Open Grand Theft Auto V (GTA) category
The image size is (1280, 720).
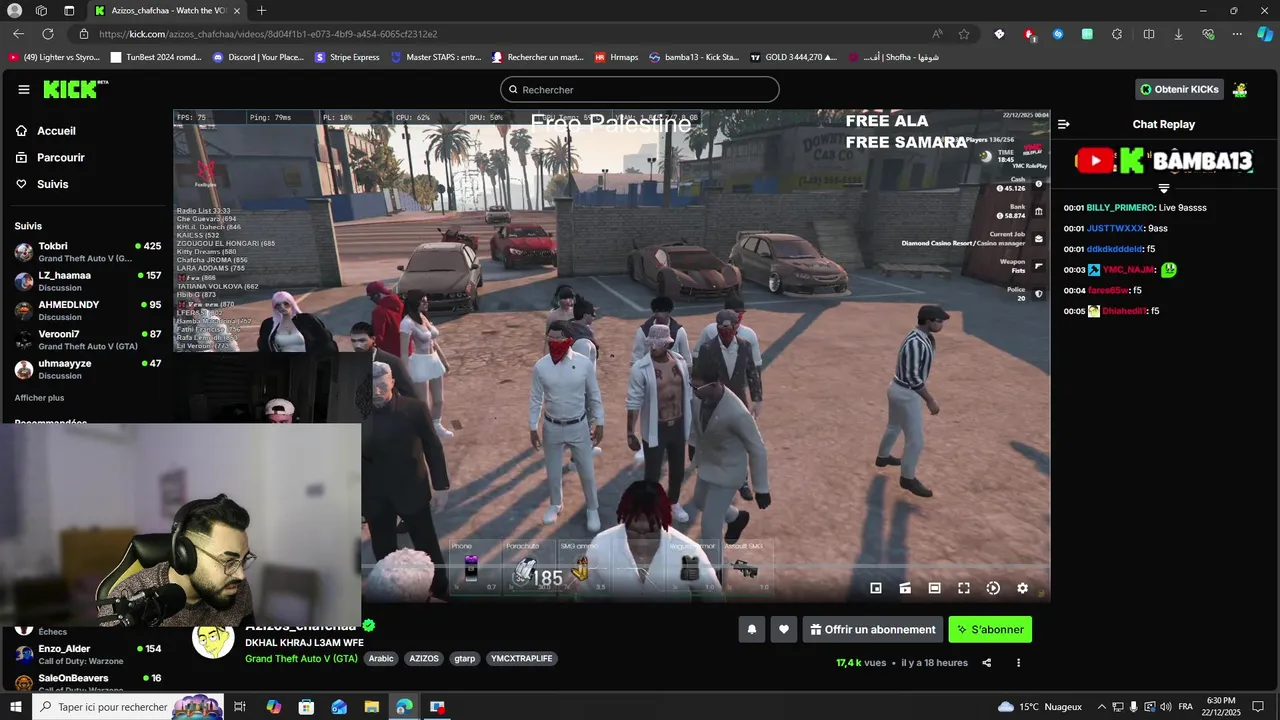tap(301, 659)
